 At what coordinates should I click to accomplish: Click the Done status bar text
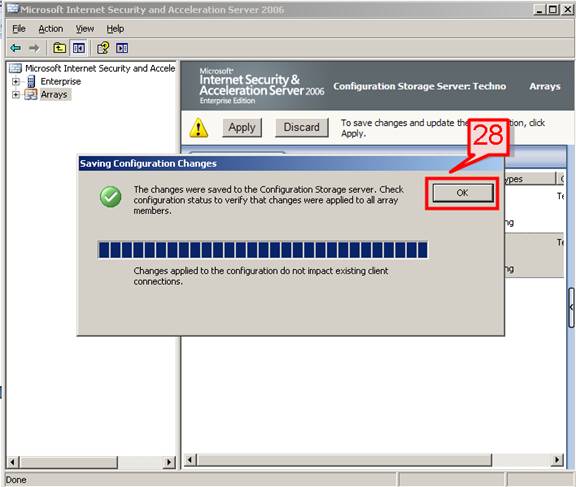pos(16,480)
